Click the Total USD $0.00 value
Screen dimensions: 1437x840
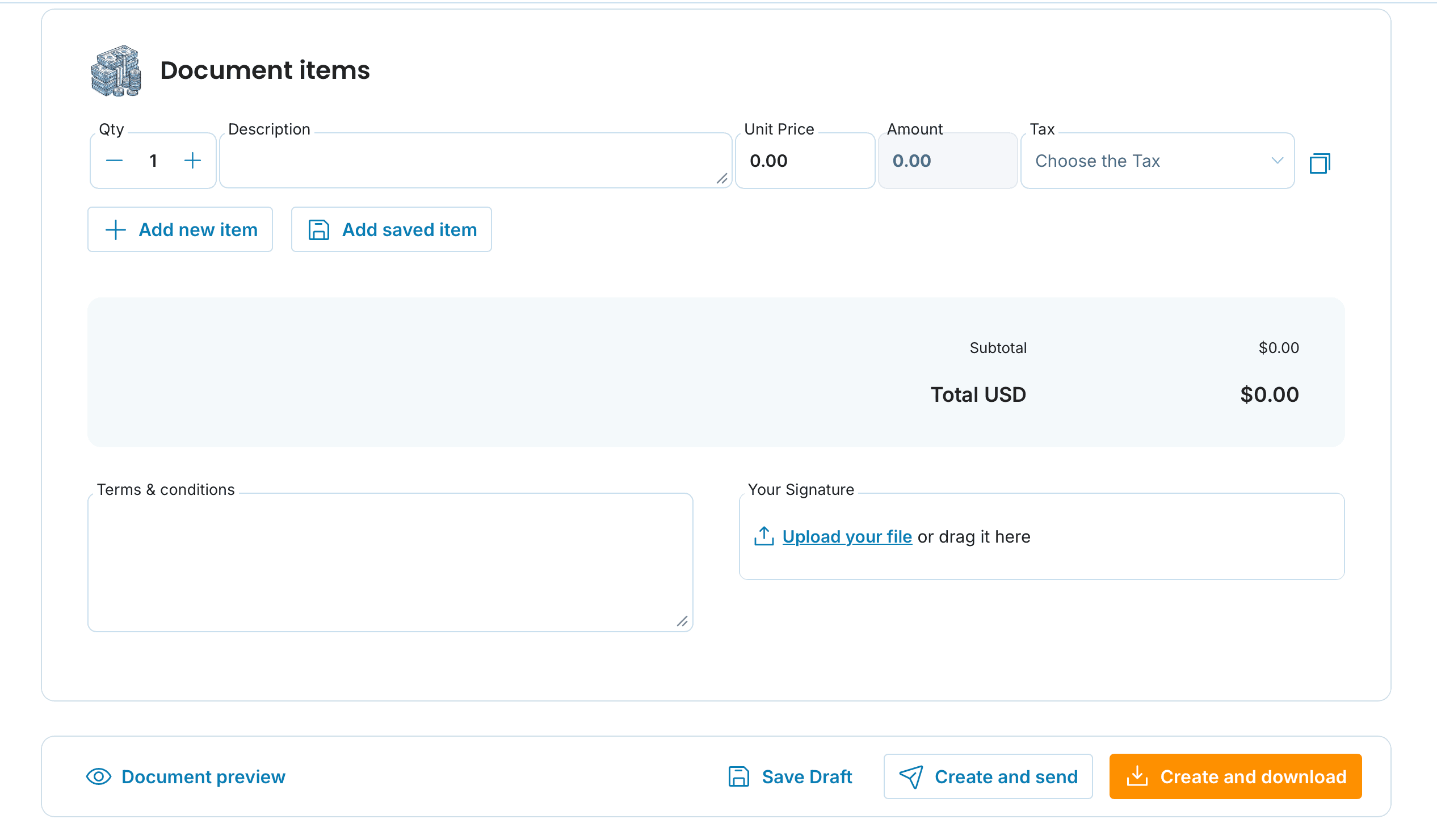pos(1270,394)
